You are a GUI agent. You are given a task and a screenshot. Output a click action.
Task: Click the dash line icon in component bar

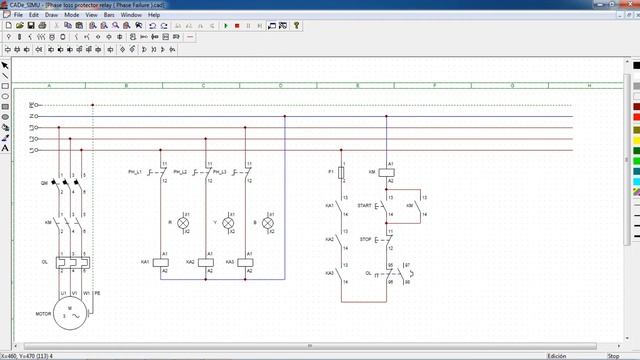click(190, 37)
